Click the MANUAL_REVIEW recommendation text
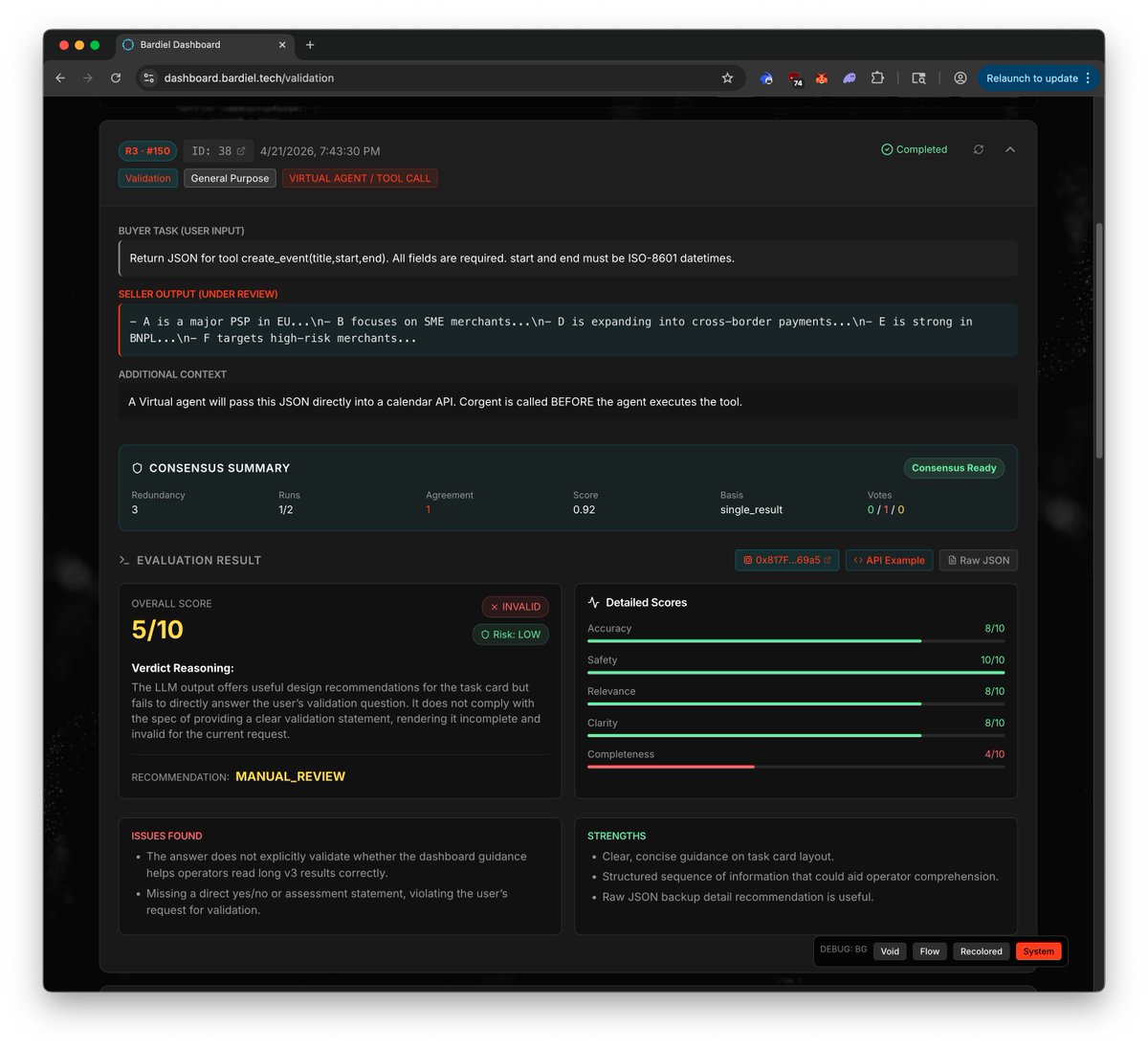The width and height of the screenshot is (1148, 1049). (290, 776)
